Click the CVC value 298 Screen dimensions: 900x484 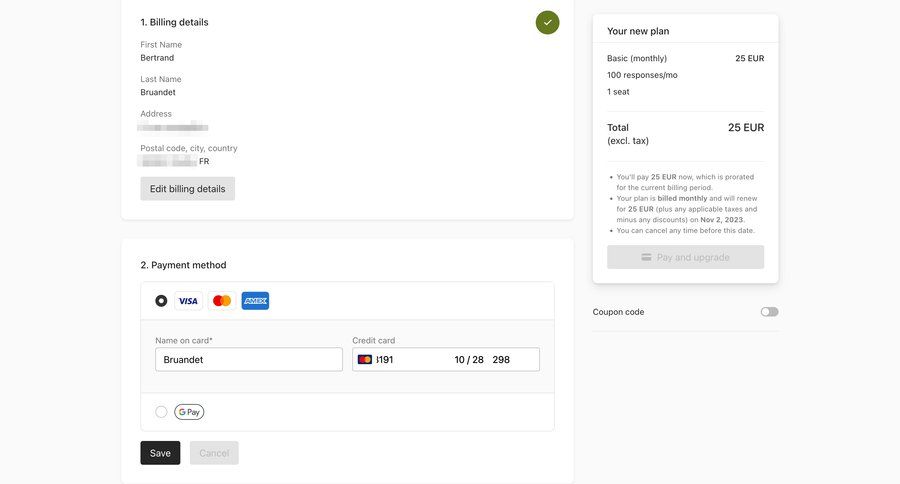(x=501, y=359)
